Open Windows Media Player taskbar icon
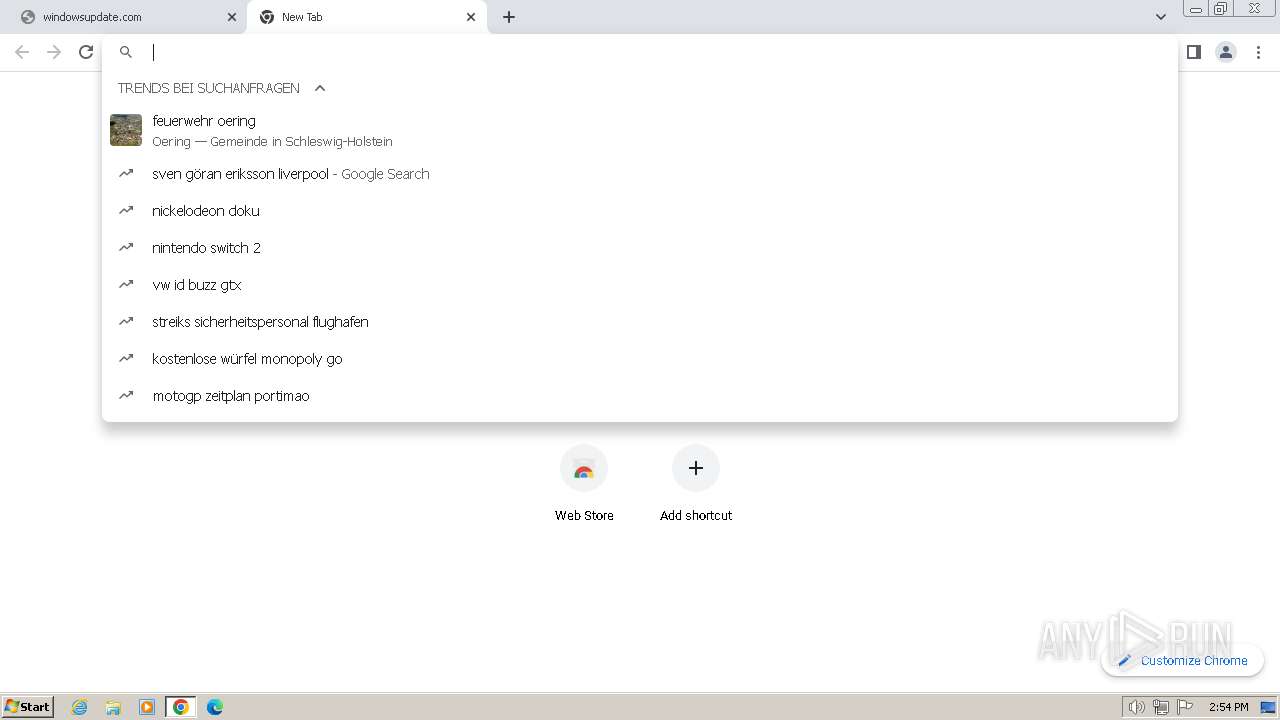The width and height of the screenshot is (1280, 720). [x=147, y=707]
